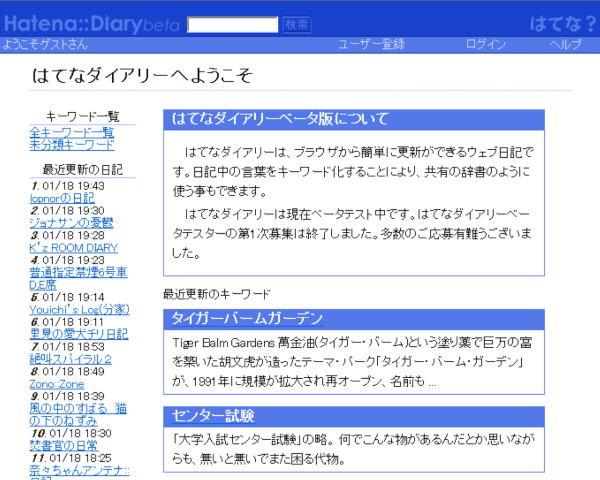
Task: Click はてなダイアリーへようこそ page title
Action: pos(142,75)
